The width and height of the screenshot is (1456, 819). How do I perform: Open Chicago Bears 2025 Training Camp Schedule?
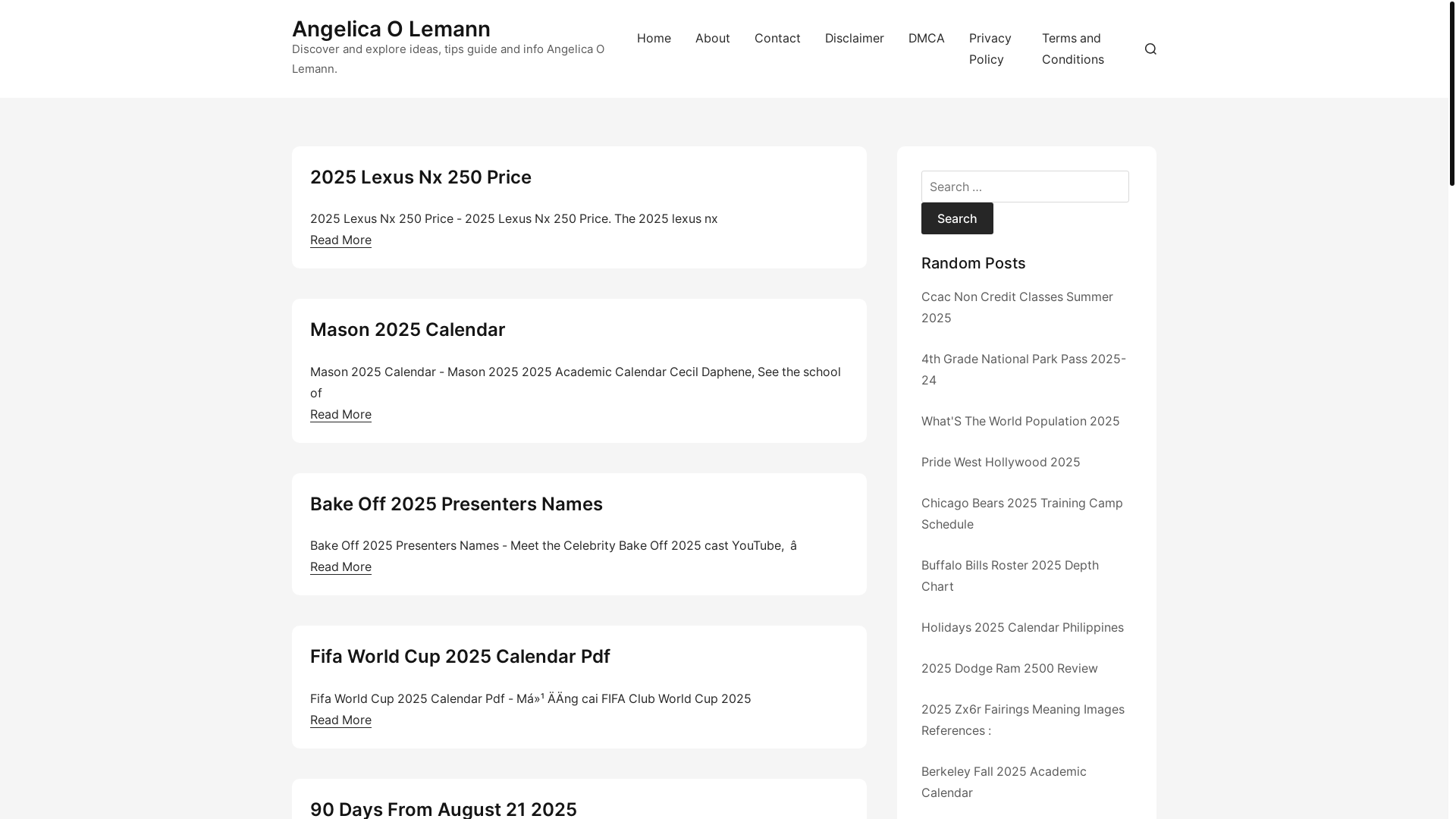click(x=1022, y=513)
